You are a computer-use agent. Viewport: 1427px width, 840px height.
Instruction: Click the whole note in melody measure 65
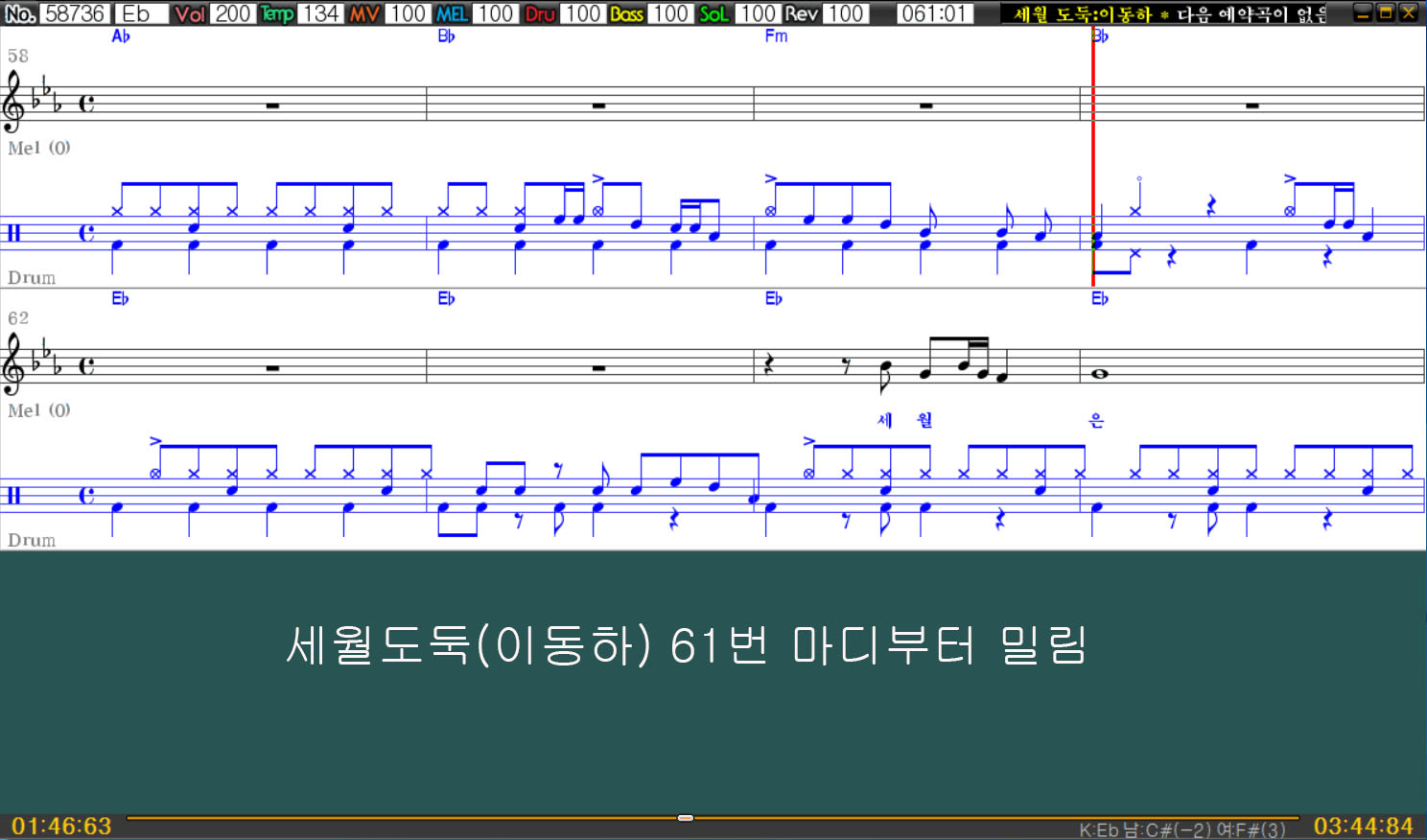click(1100, 374)
